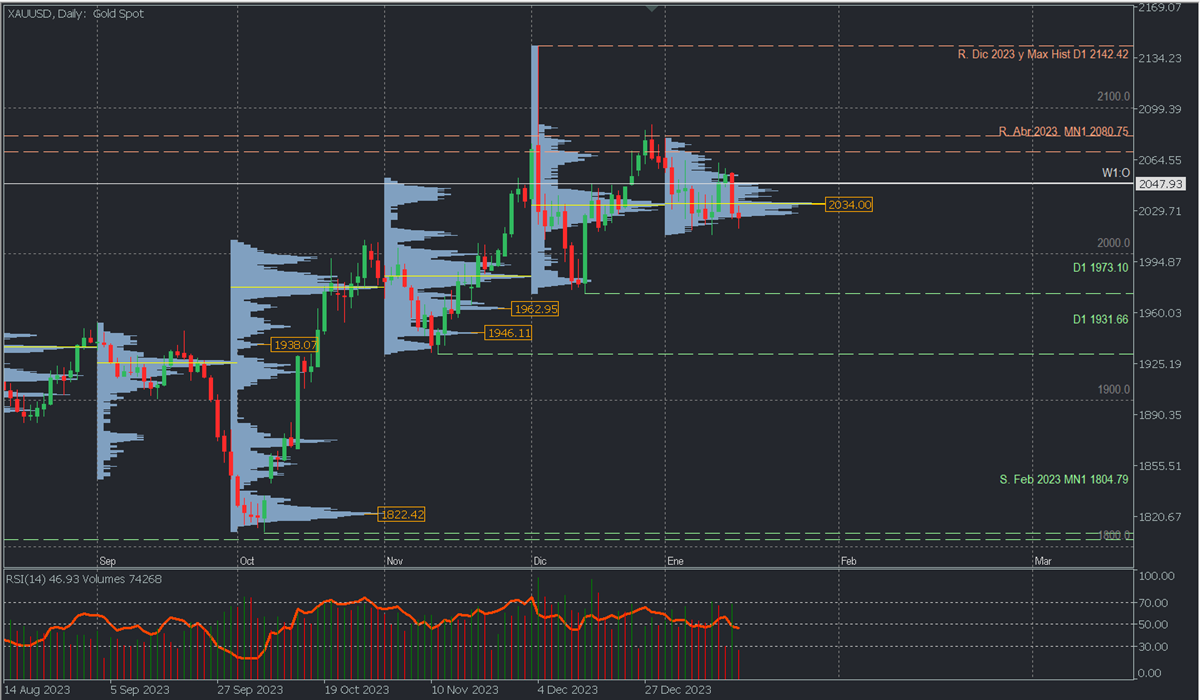Select the 1946.11 orange price tag

[x=507, y=333]
